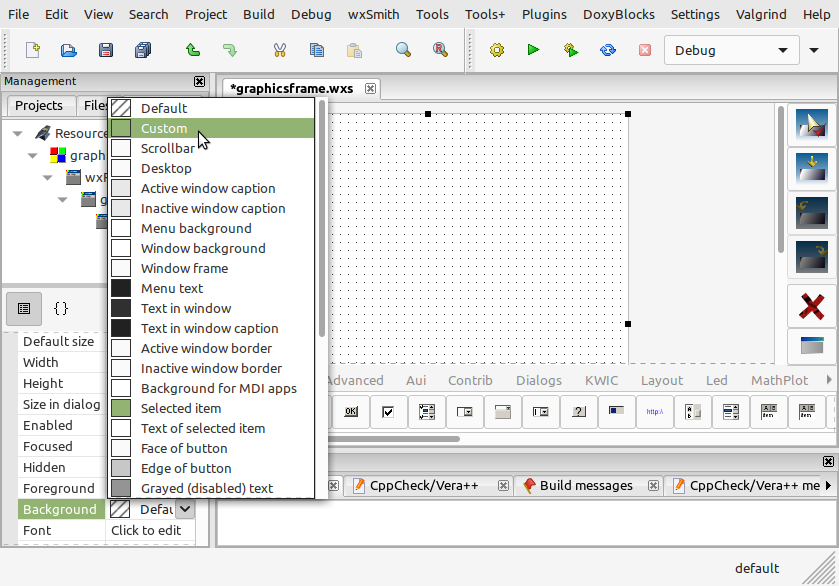The height and width of the screenshot is (586, 839).
Task: Open the Valgrind menu
Action: pos(761,14)
